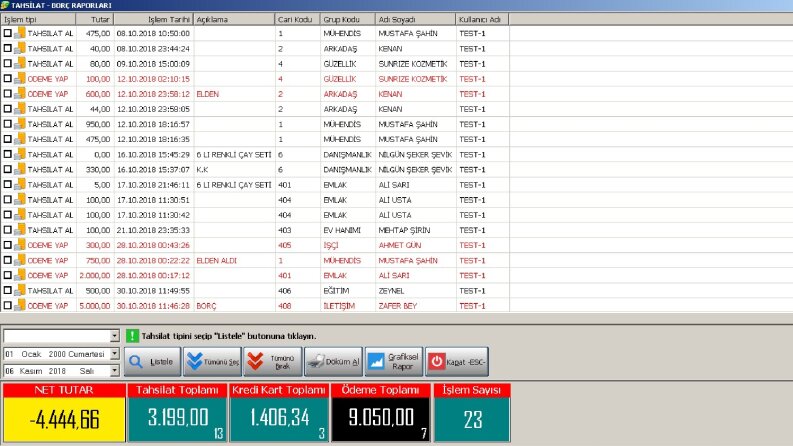
Task: Check the first TAHSİLAT AL 475,00 row checkbox
Action: coord(8,33)
